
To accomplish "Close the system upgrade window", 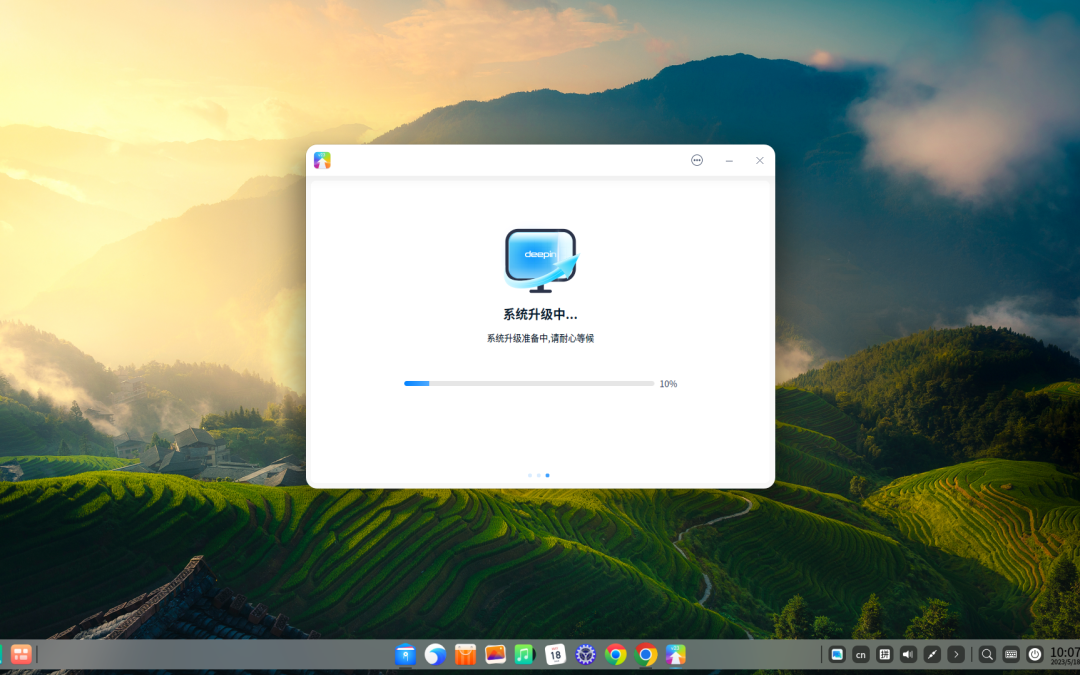I will [x=759, y=160].
